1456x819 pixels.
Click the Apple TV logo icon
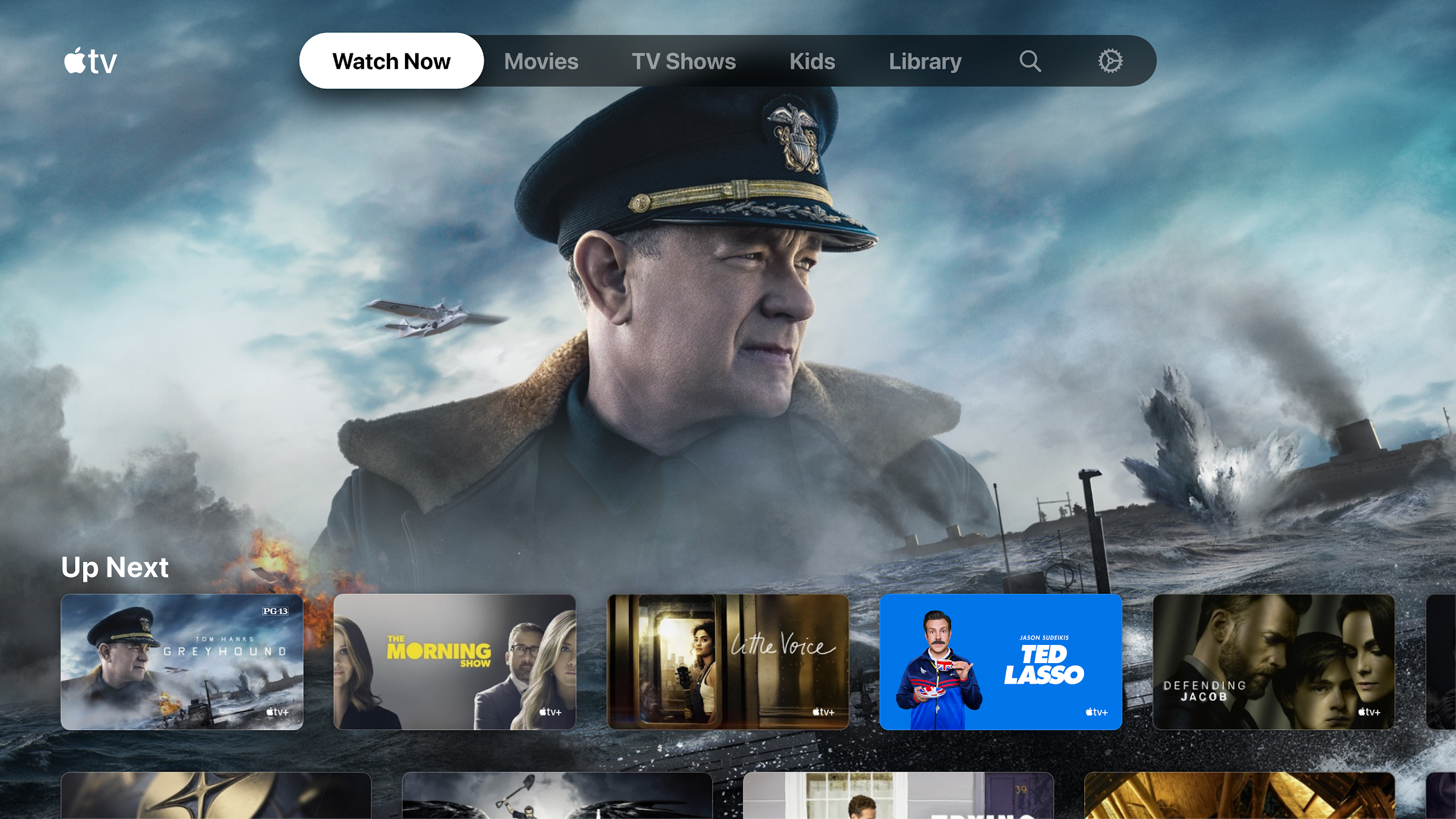pos(90,60)
